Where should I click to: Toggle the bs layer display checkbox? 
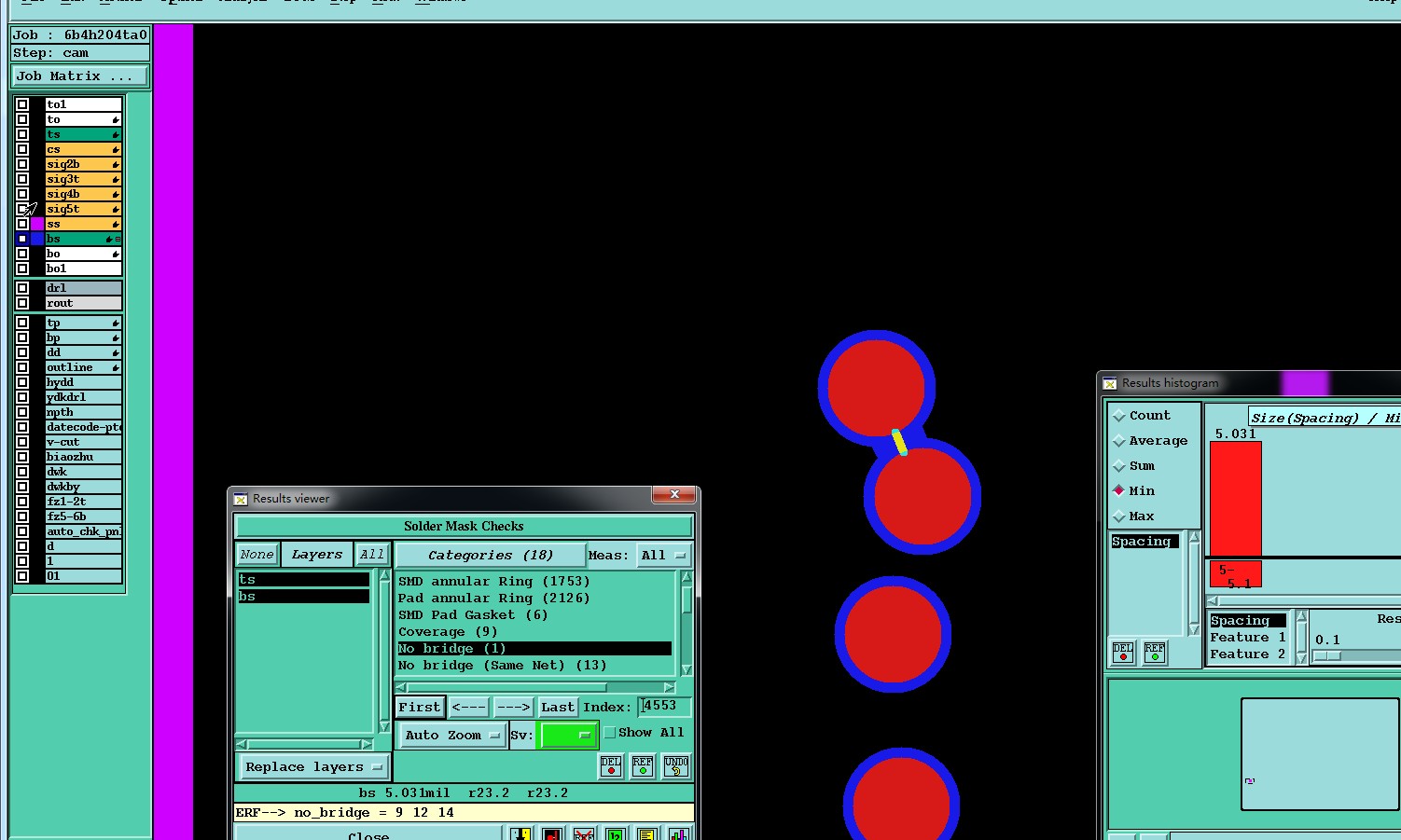[x=22, y=239]
